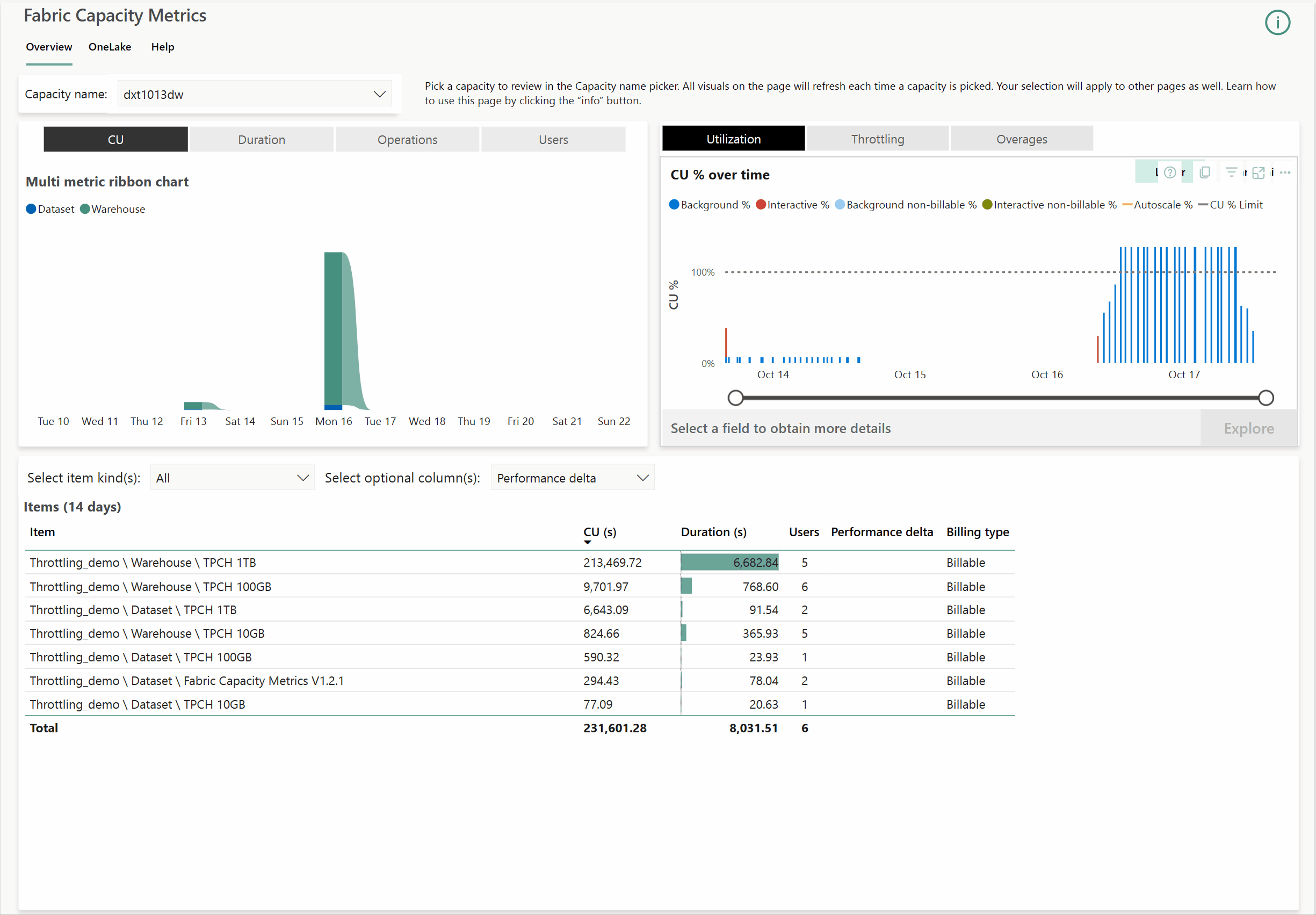The height and width of the screenshot is (915, 1316).
Task: Click the help question mark icon on chart
Action: tap(1170, 172)
